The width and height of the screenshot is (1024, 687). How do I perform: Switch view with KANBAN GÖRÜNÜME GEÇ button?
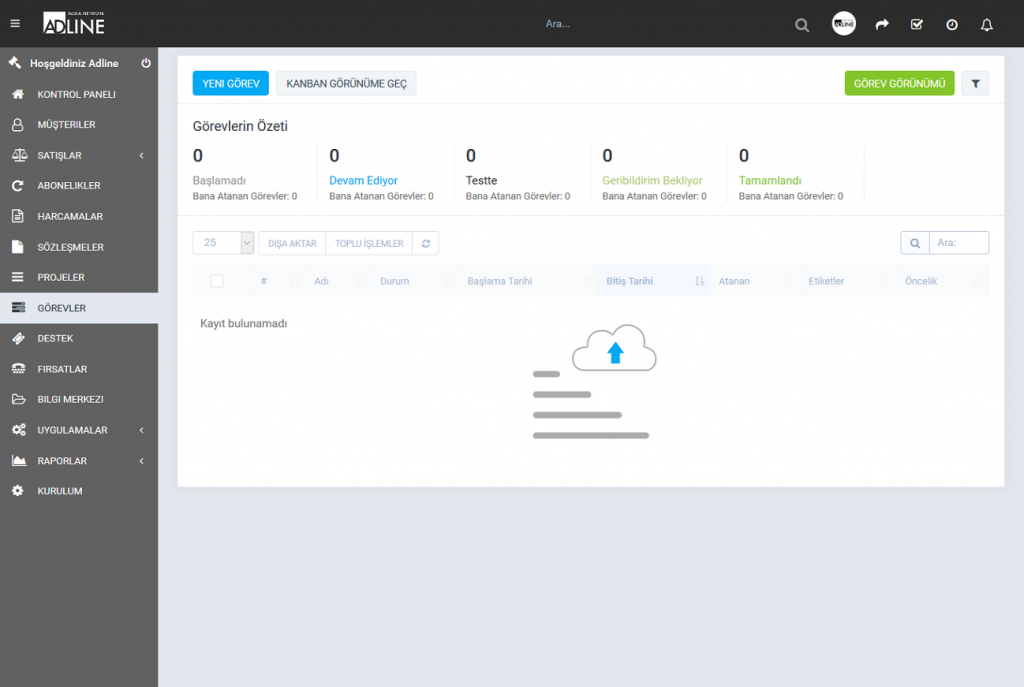346,84
